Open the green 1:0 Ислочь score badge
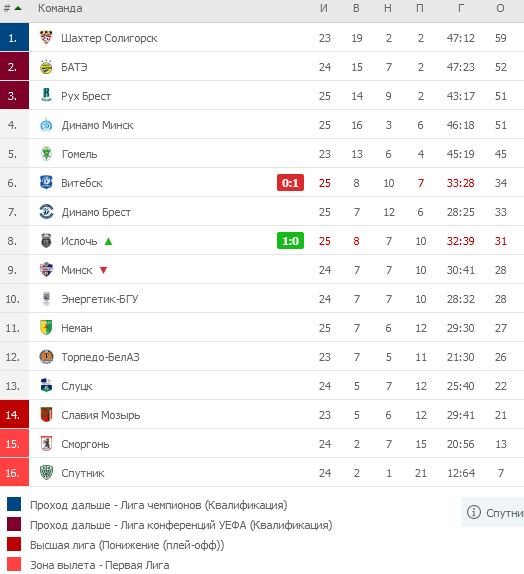 coord(290,241)
